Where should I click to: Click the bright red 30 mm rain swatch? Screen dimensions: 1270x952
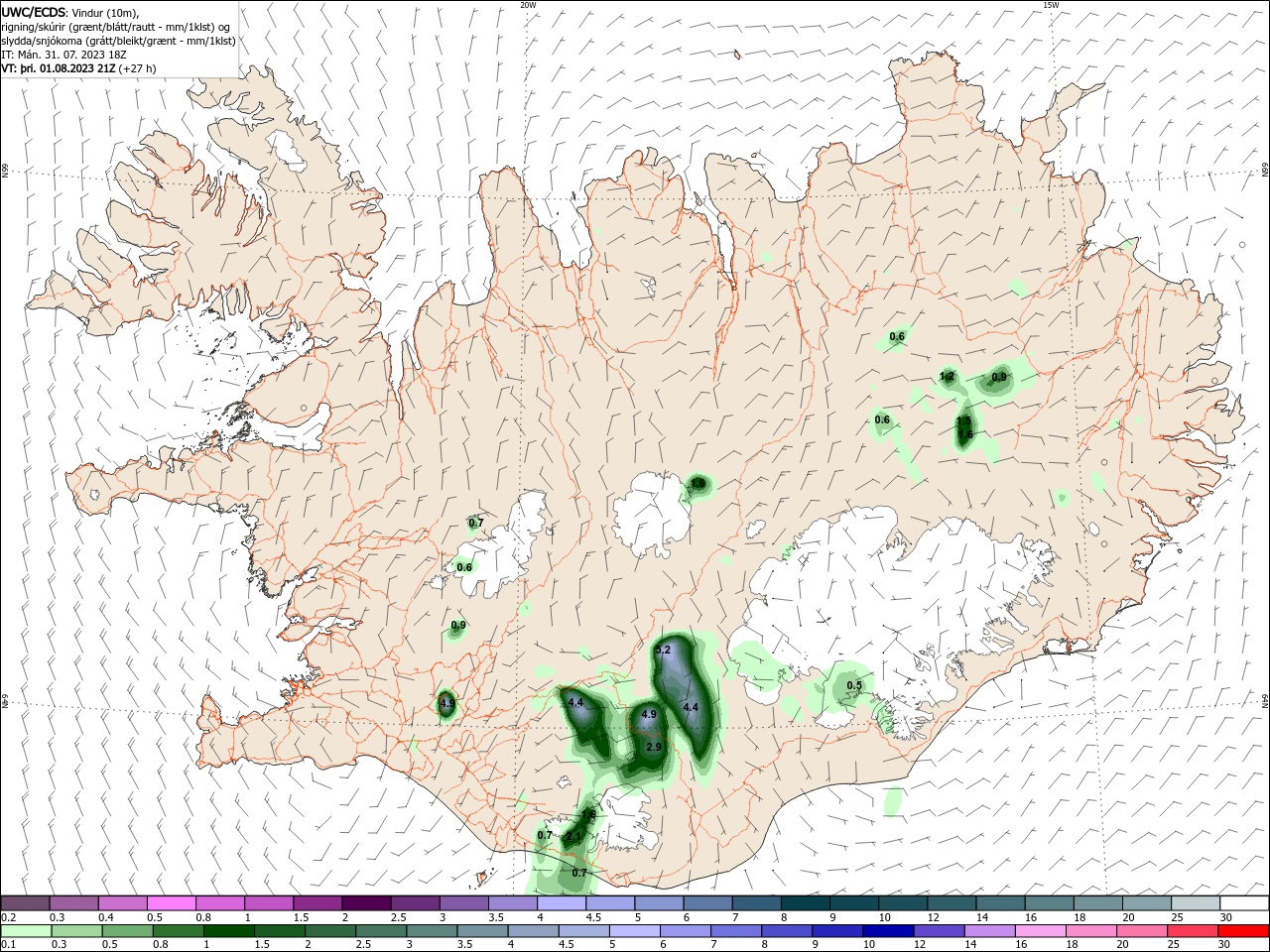pyautogui.click(x=1244, y=931)
